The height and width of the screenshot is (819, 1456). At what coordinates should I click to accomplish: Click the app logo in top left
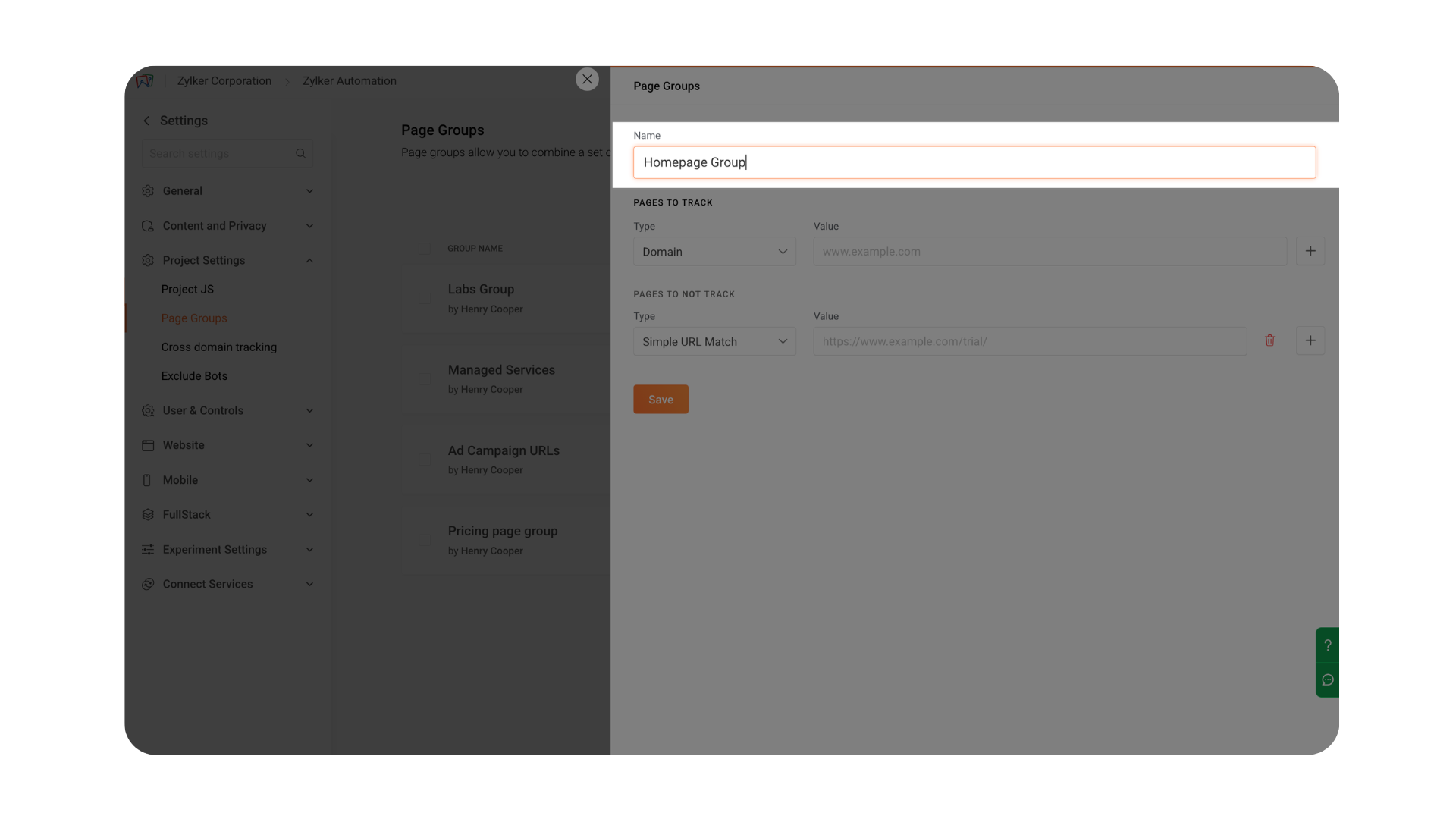[145, 80]
